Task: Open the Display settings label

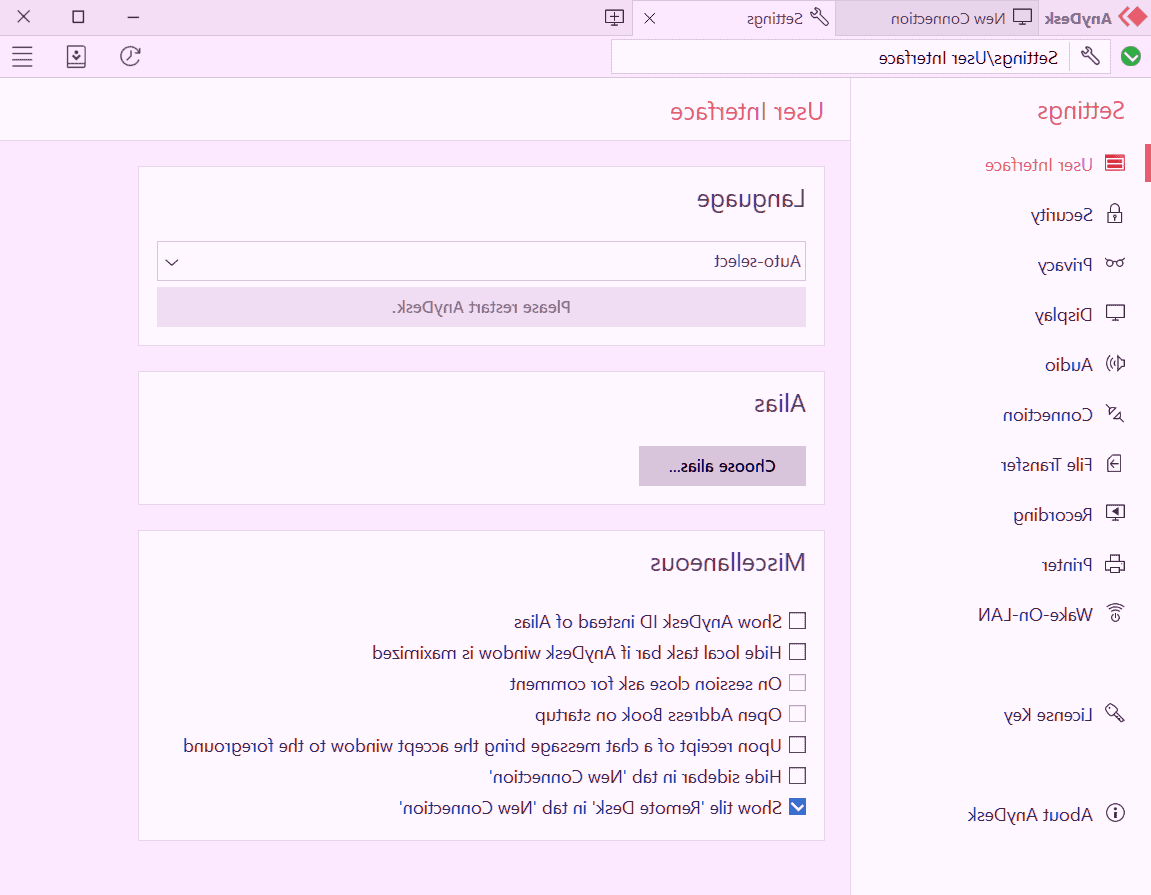Action: coord(1064,315)
